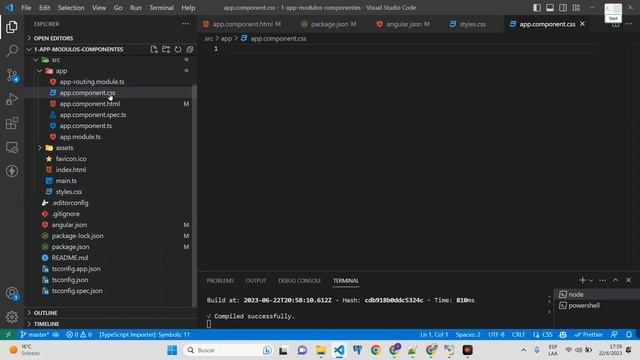Toggle secondary side bar layout icon
The height and width of the screenshot is (360, 640).
tap(563, 8)
